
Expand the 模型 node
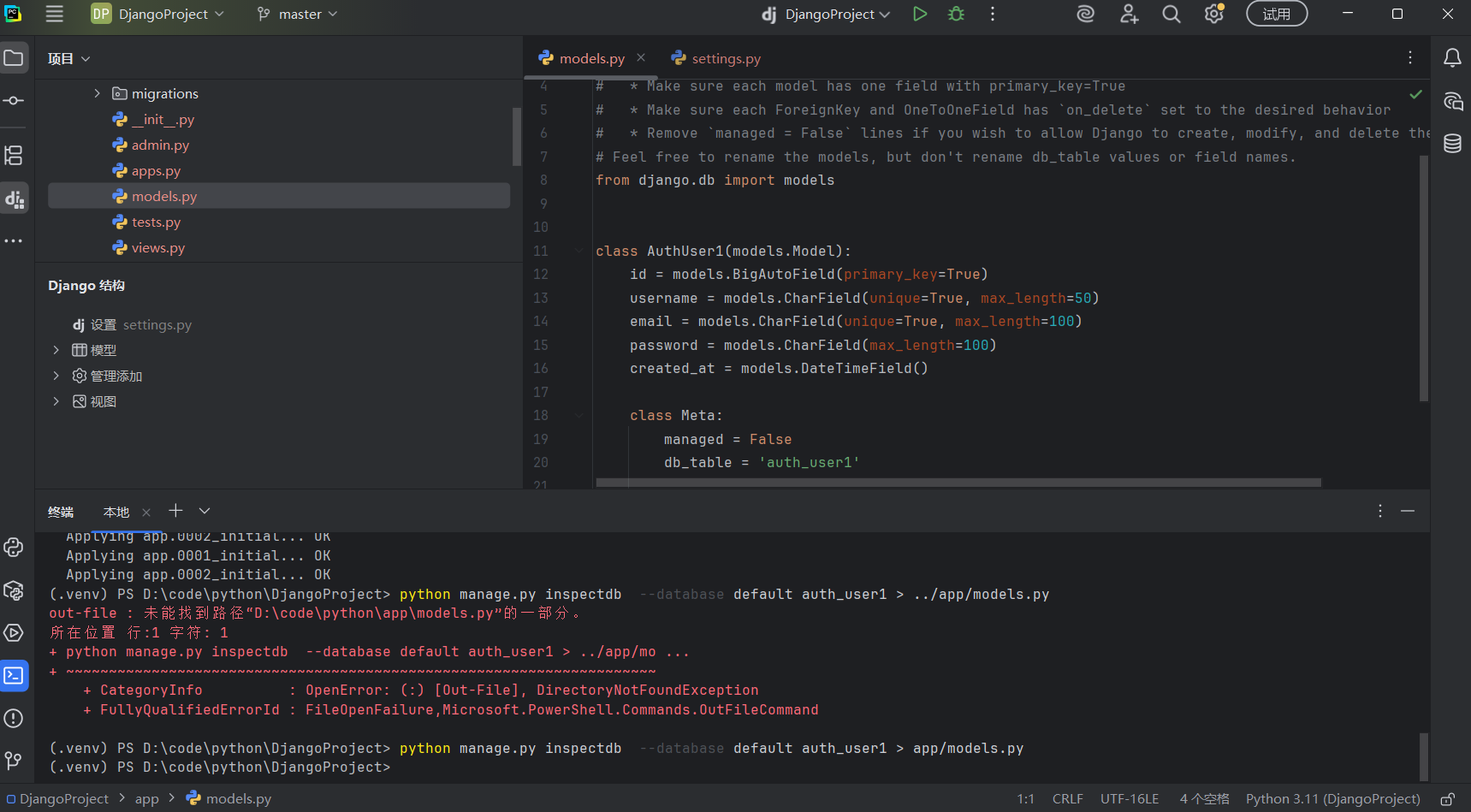pos(56,350)
